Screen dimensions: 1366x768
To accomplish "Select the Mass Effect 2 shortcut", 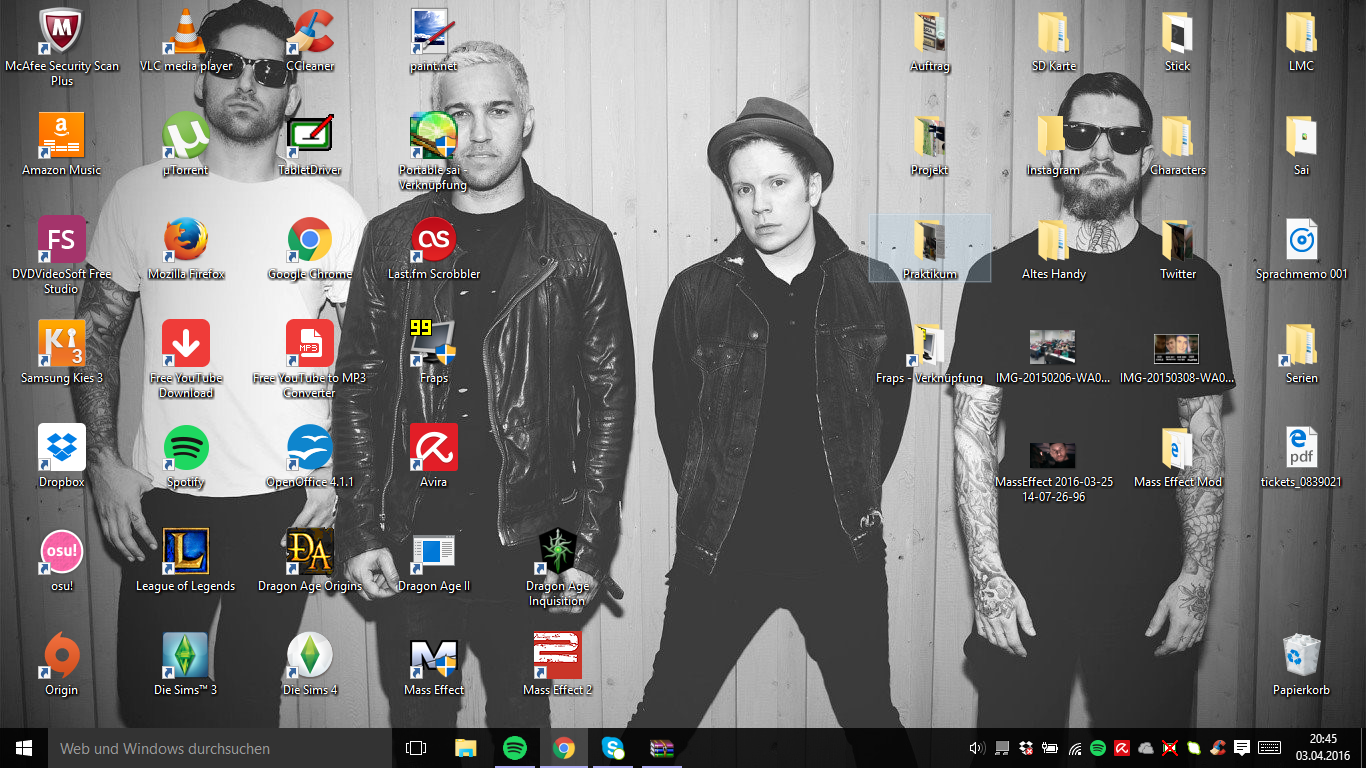I will coord(557,658).
